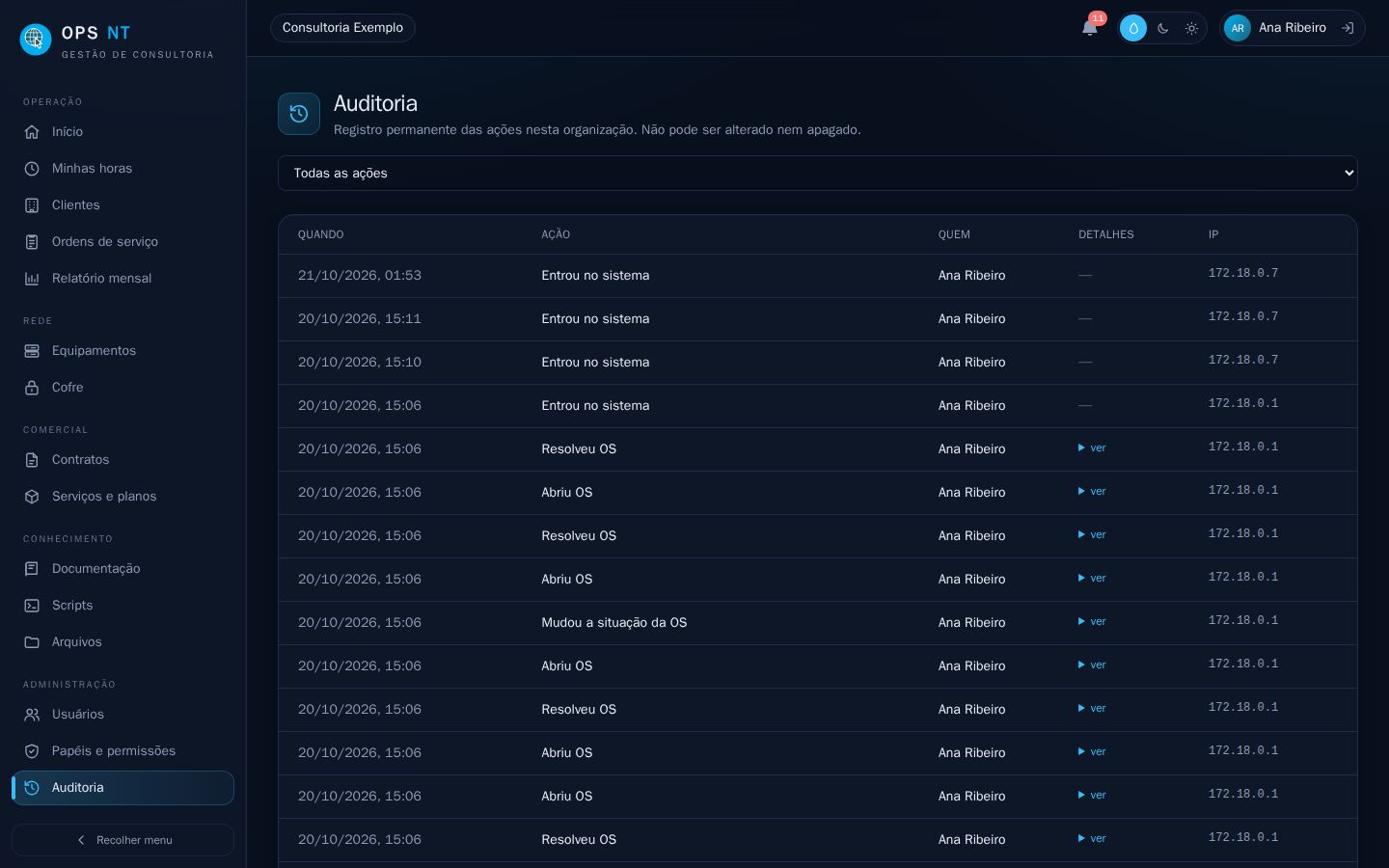Click the Recolher menu button
Image resolution: width=1389 pixels, height=868 pixels.
[x=123, y=840]
